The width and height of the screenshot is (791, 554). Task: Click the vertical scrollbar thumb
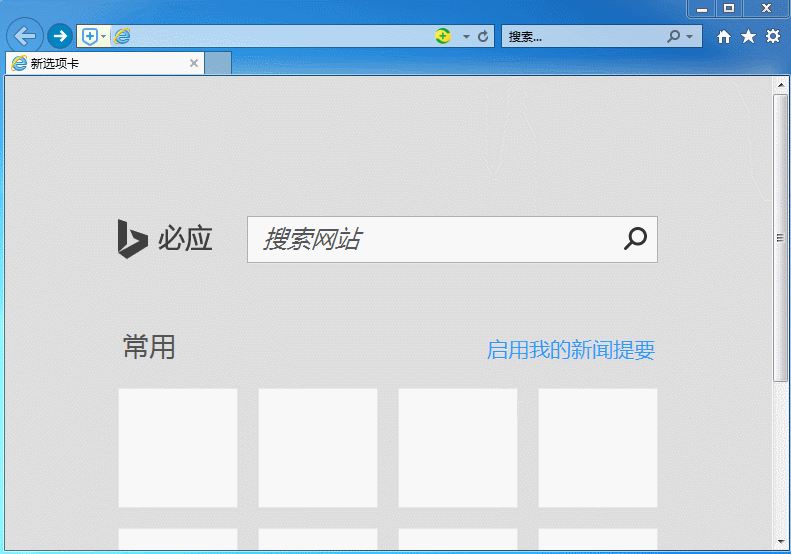click(x=780, y=238)
